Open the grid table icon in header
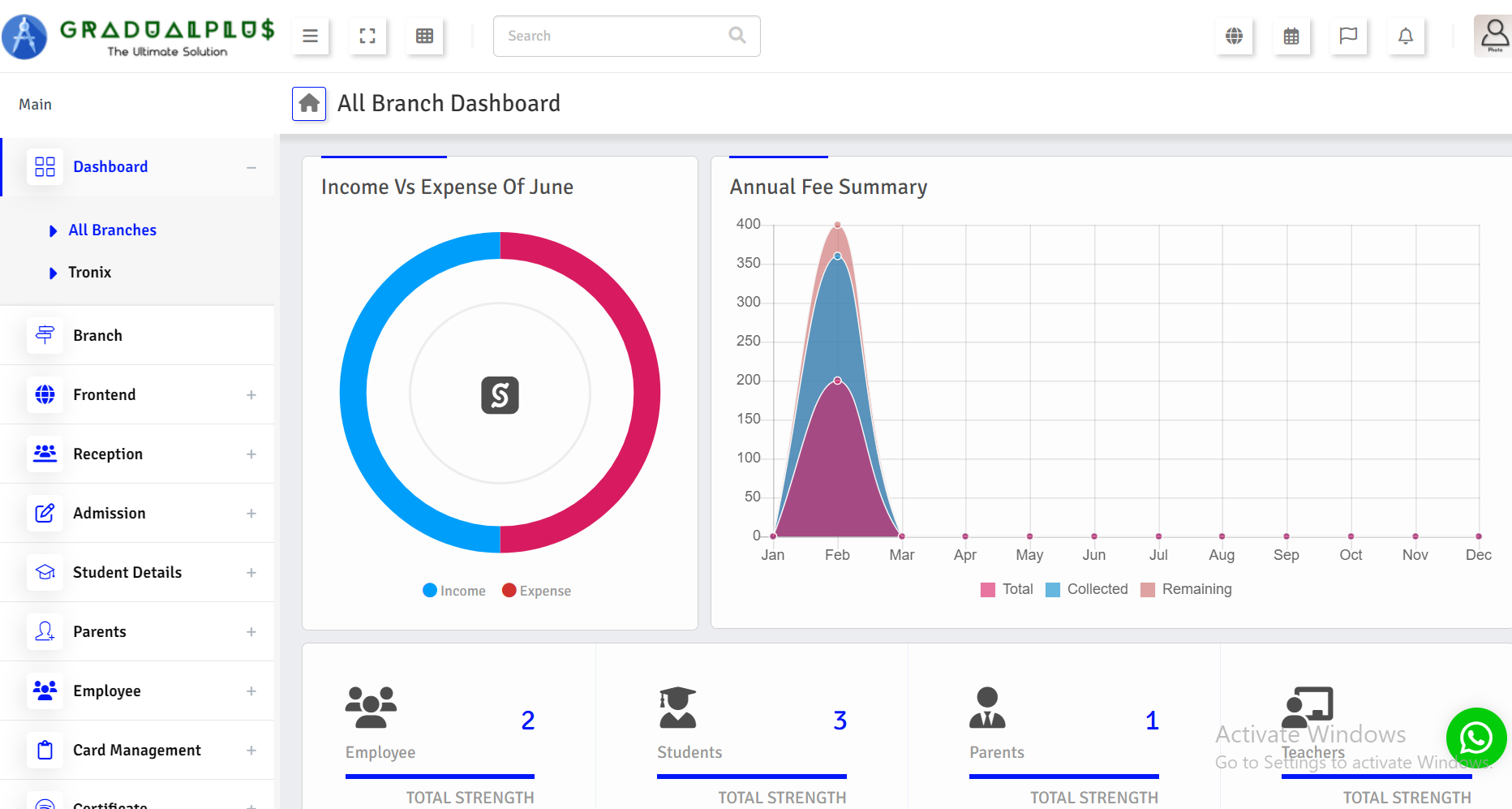Image resolution: width=1512 pixels, height=809 pixels. tap(424, 36)
